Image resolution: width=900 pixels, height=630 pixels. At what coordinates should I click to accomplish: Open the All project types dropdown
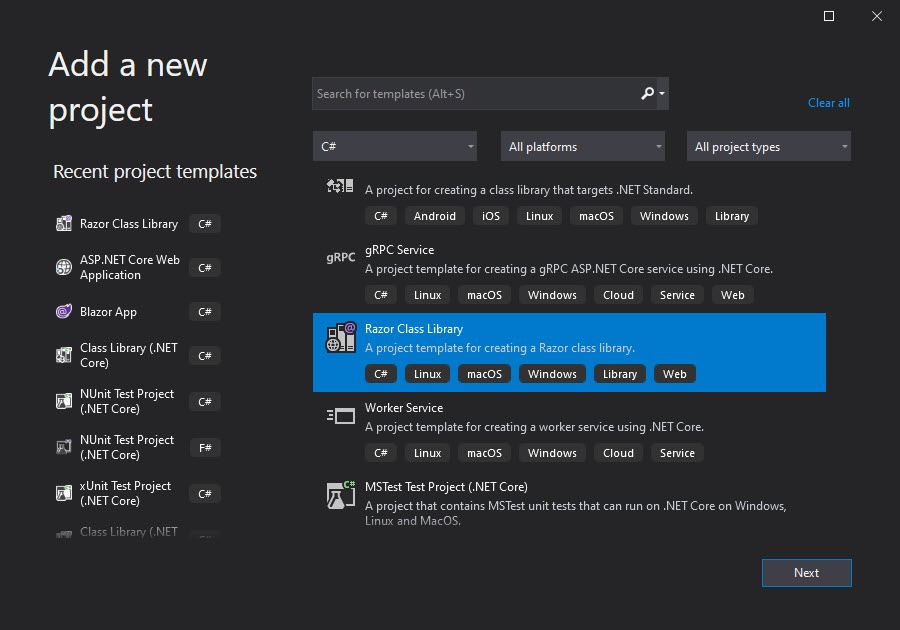(769, 146)
